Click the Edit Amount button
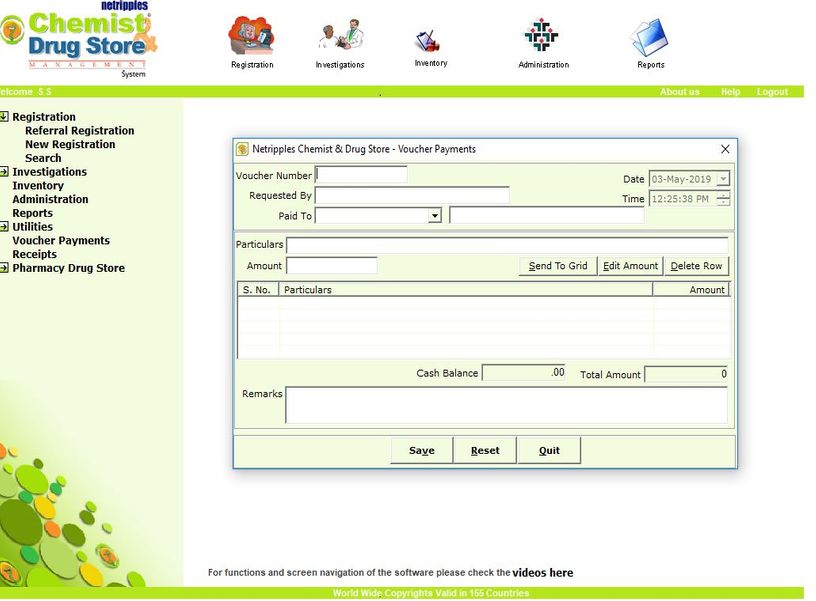The height and width of the screenshot is (601, 816). (x=630, y=266)
